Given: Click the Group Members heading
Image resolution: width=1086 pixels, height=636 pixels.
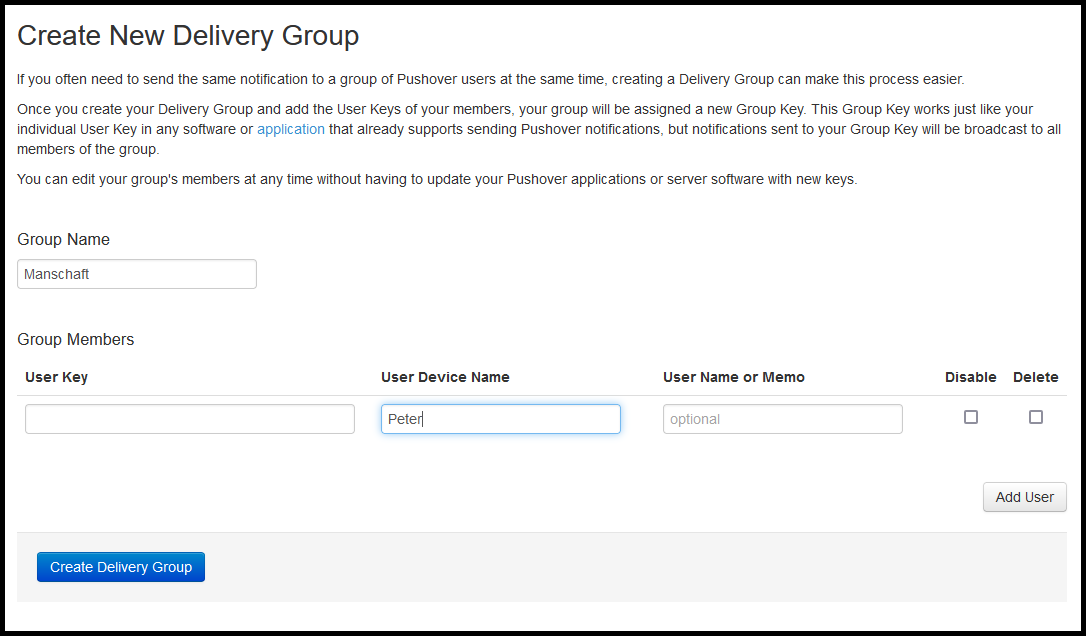Looking at the screenshot, I should pyautogui.click(x=75, y=339).
